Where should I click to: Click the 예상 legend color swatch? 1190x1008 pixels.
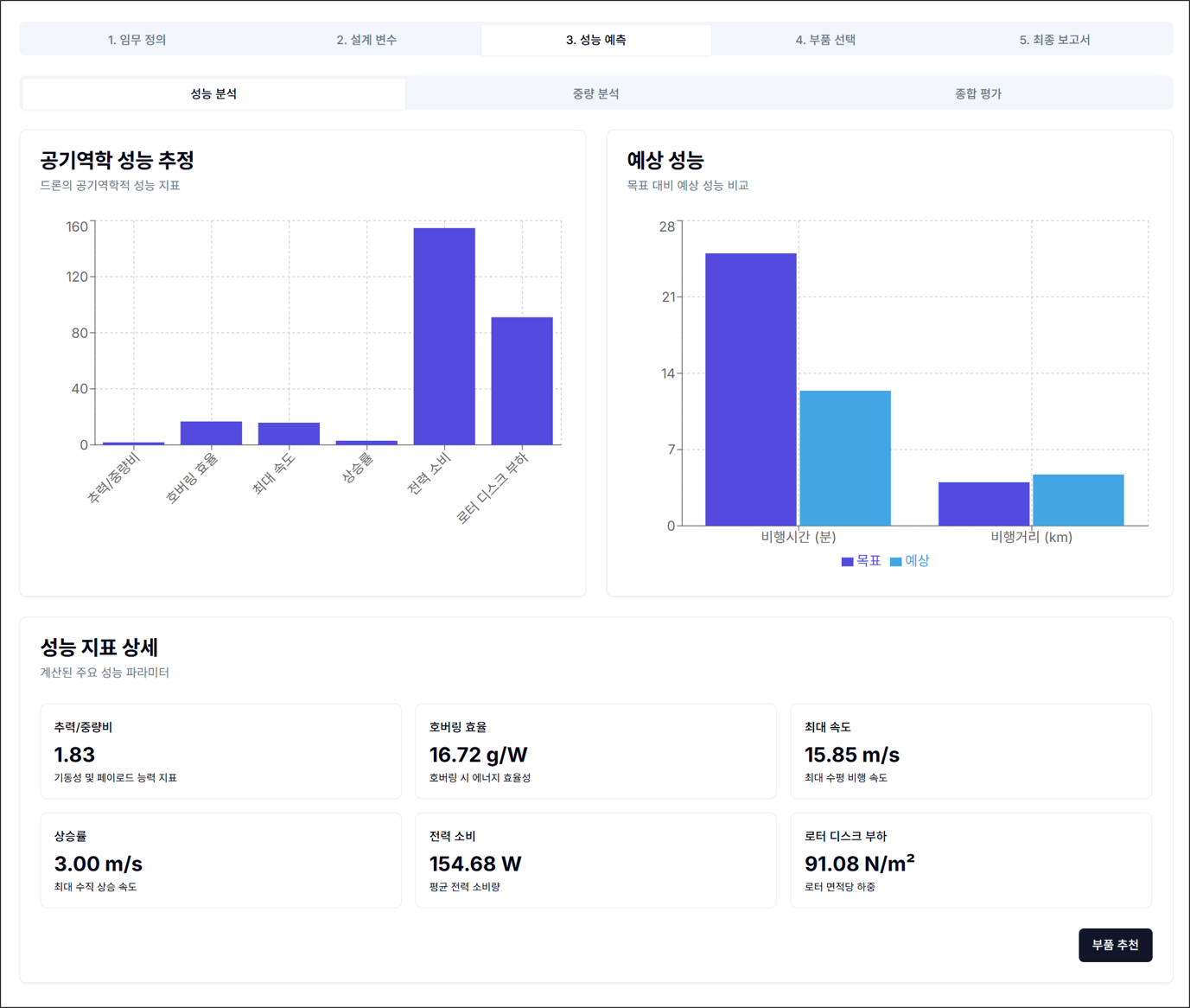click(895, 562)
